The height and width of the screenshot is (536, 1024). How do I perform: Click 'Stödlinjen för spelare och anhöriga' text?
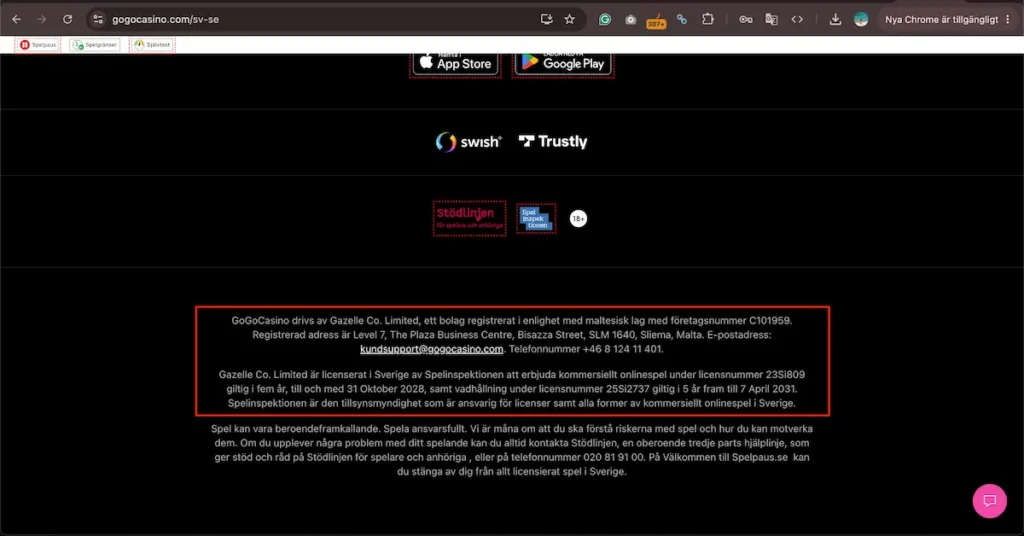coord(387,458)
